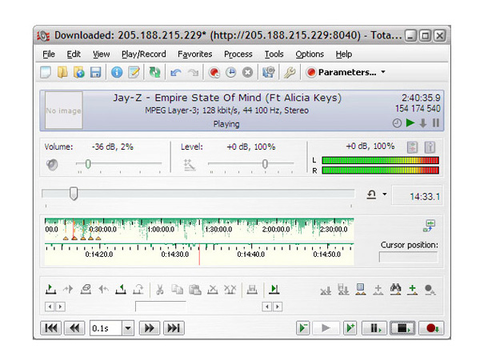Click the Volume slider handle
The width and height of the screenshot is (480, 361).
(x=88, y=164)
